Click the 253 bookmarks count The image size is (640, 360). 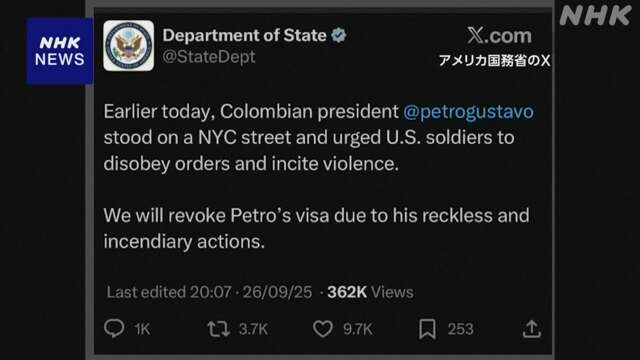[460, 329]
